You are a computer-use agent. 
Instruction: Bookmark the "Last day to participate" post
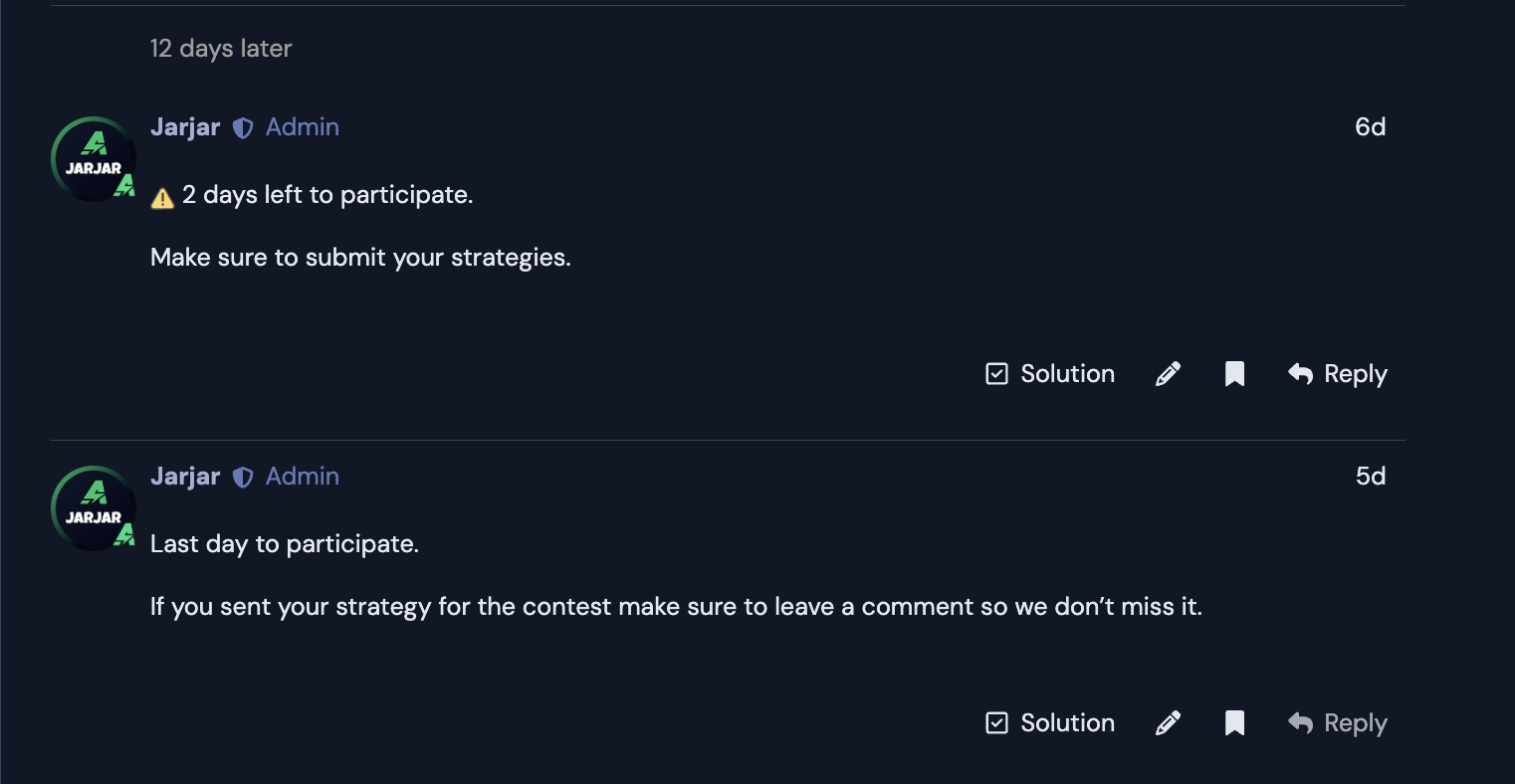(1234, 723)
